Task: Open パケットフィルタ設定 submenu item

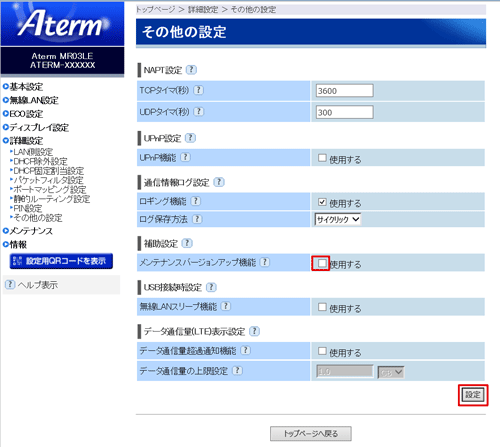Action: [47, 180]
